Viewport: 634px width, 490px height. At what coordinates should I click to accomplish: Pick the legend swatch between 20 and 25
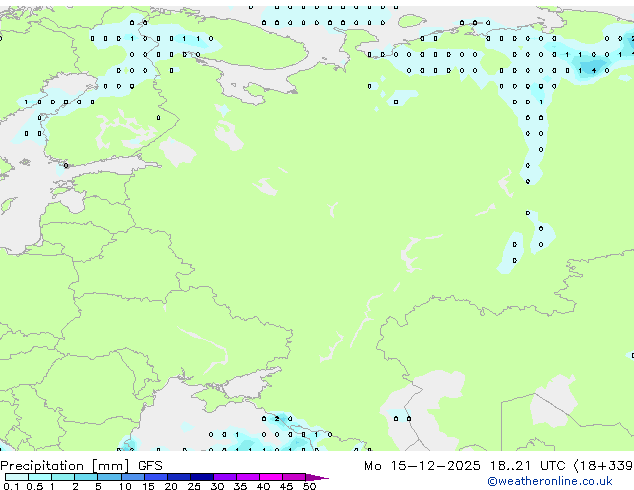point(179,477)
